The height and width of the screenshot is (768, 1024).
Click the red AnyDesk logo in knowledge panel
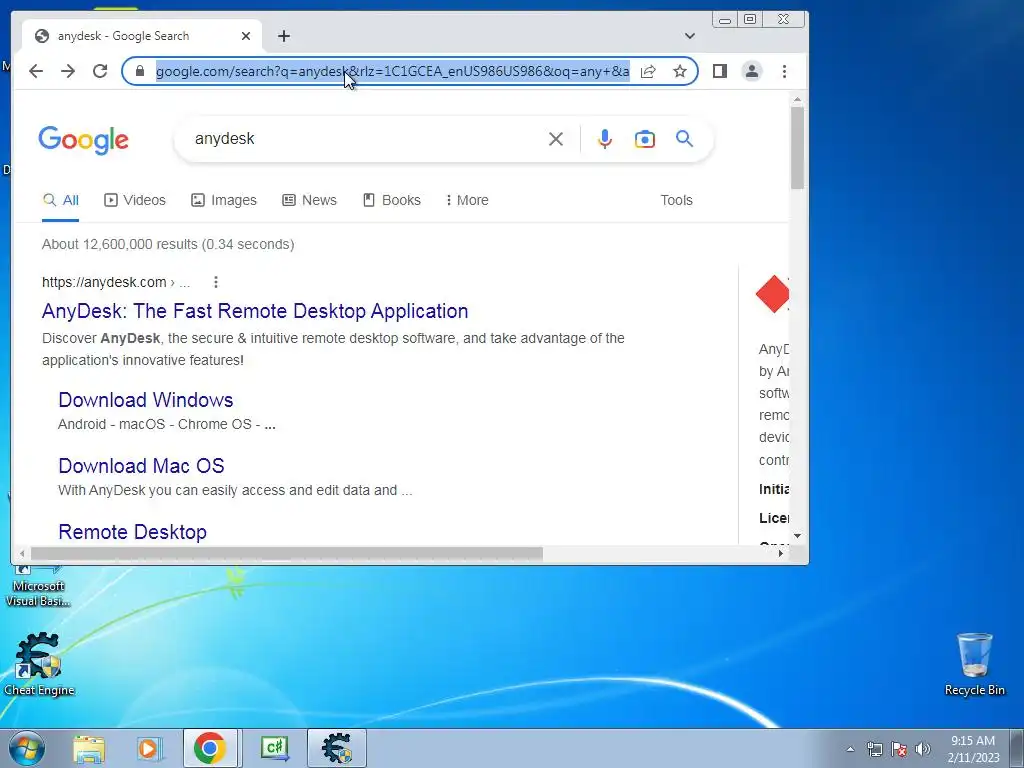click(772, 294)
